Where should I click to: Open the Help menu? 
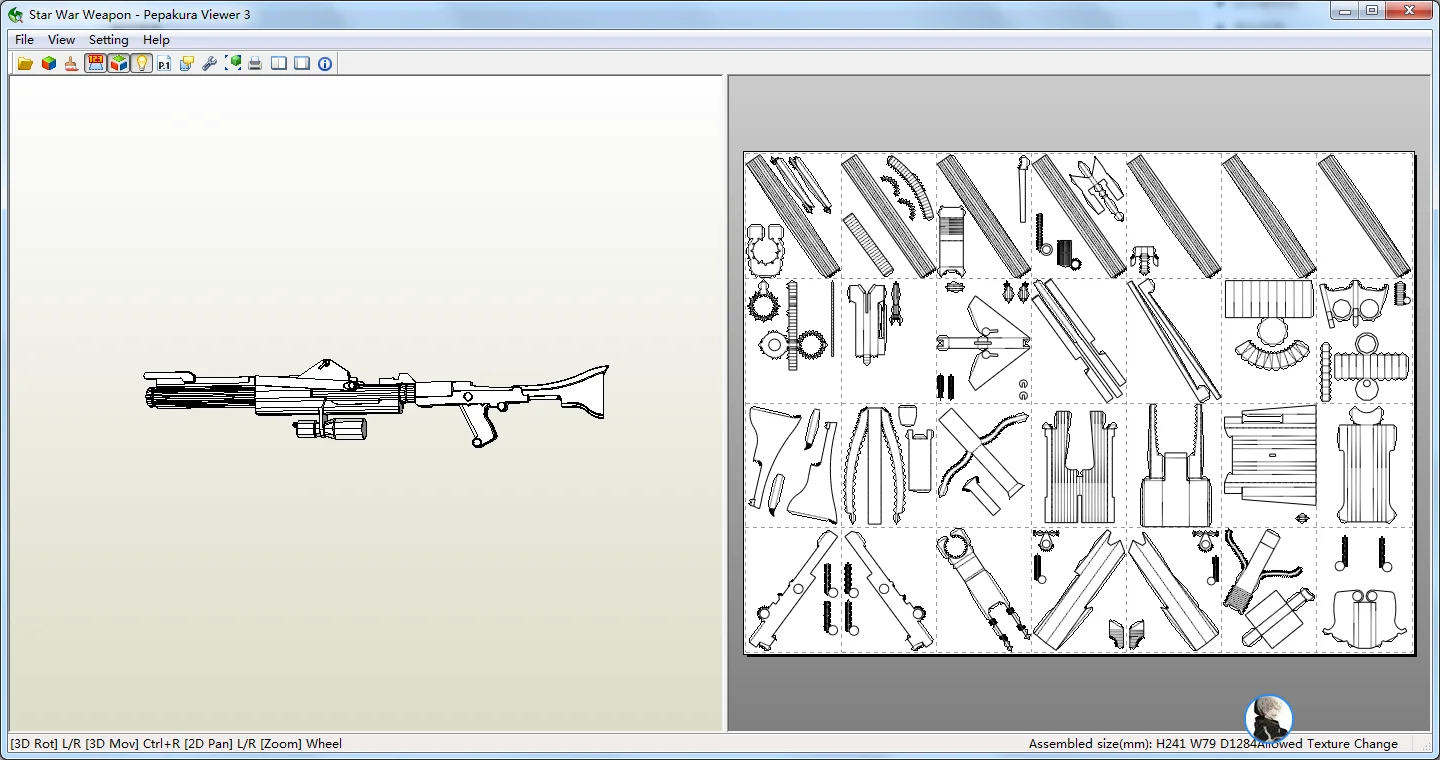pyautogui.click(x=156, y=40)
